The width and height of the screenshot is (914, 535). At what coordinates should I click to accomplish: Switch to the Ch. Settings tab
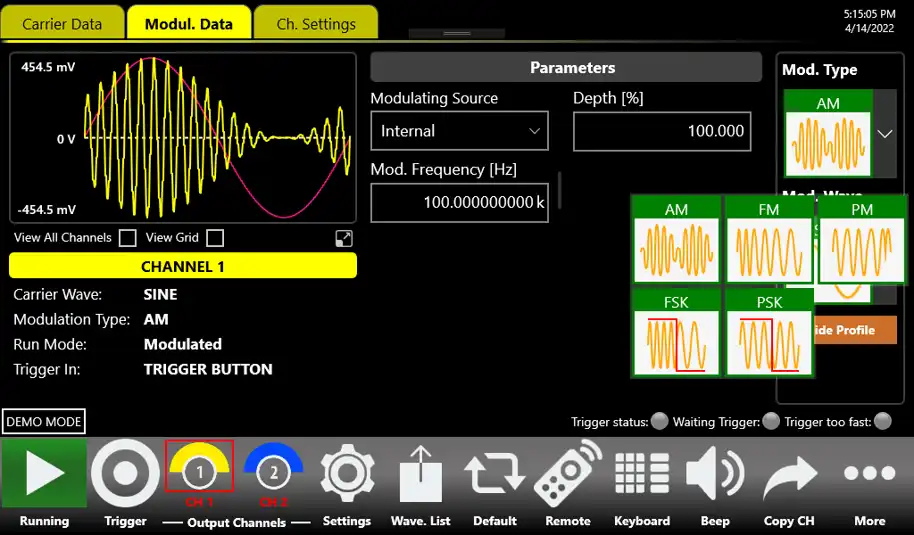coord(316,23)
